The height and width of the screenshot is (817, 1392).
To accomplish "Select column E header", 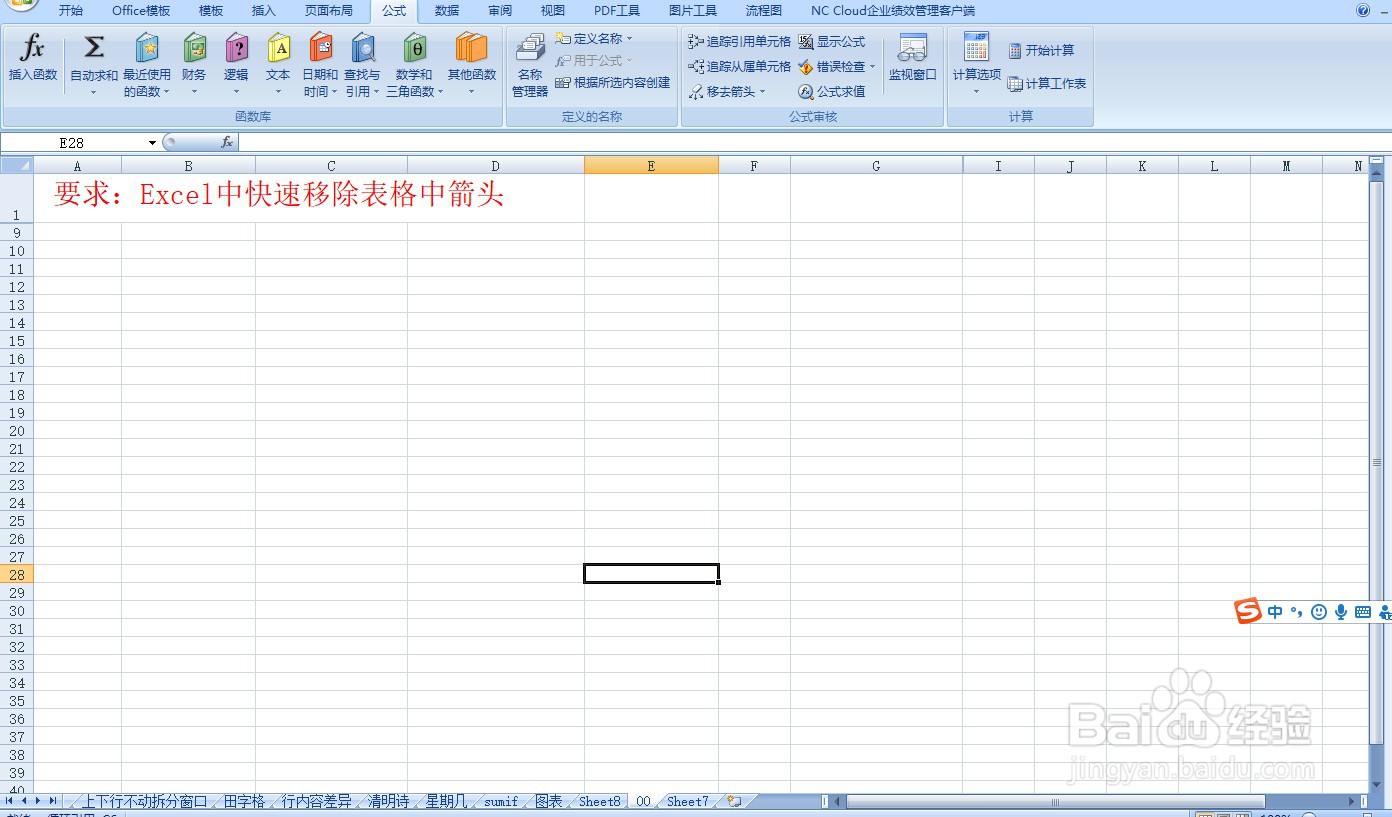I will (x=651, y=166).
